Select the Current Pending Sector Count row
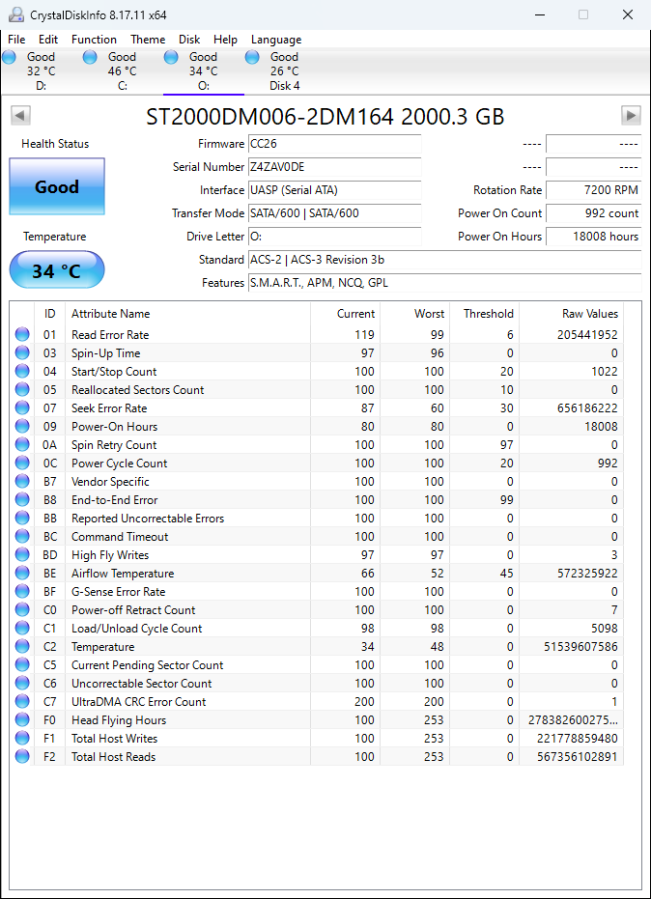This screenshot has width=651, height=899. [317, 665]
